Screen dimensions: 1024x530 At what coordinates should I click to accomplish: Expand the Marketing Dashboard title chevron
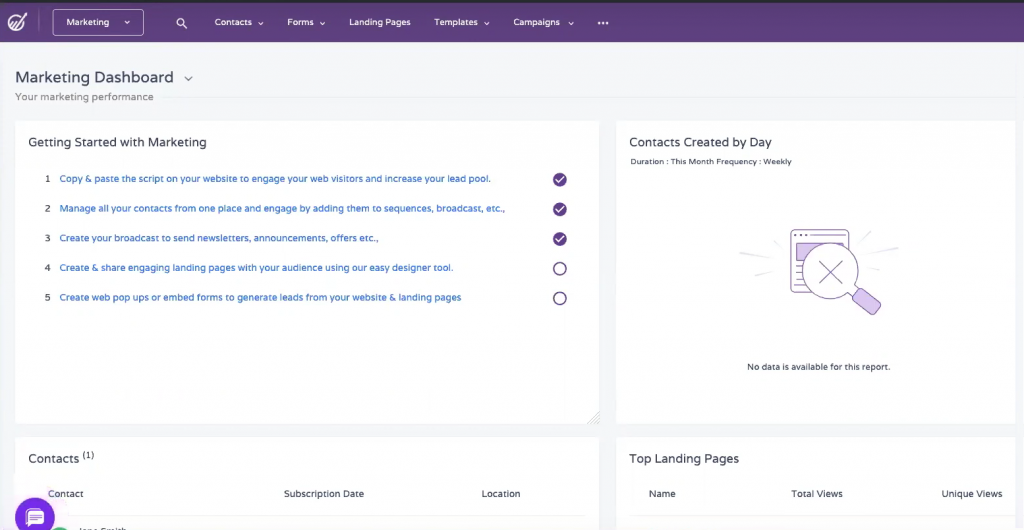[189, 78]
